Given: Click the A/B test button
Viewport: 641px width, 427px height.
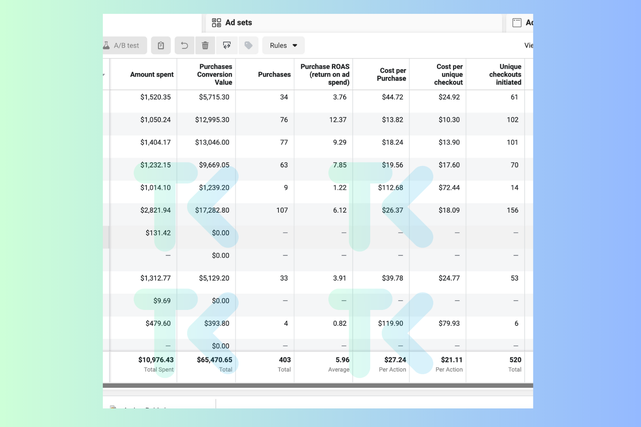Looking at the screenshot, I should coord(124,46).
